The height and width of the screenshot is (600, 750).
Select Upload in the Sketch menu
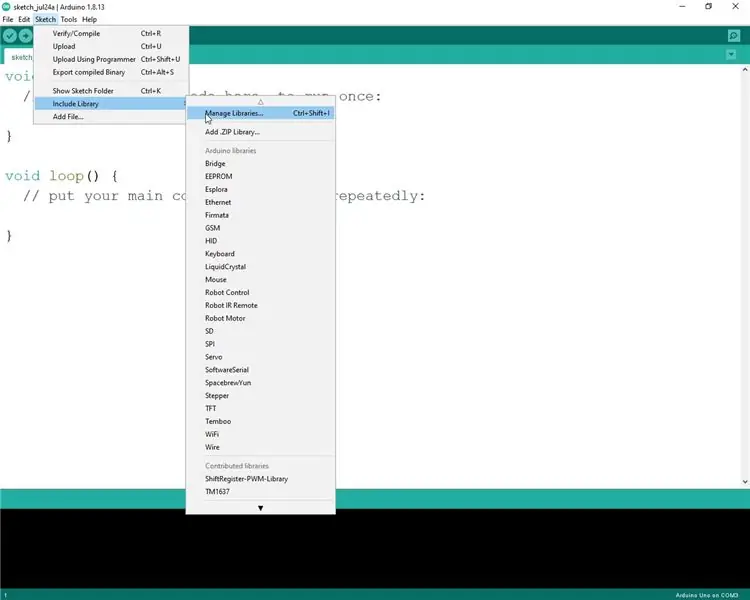pyautogui.click(x=111, y=46)
